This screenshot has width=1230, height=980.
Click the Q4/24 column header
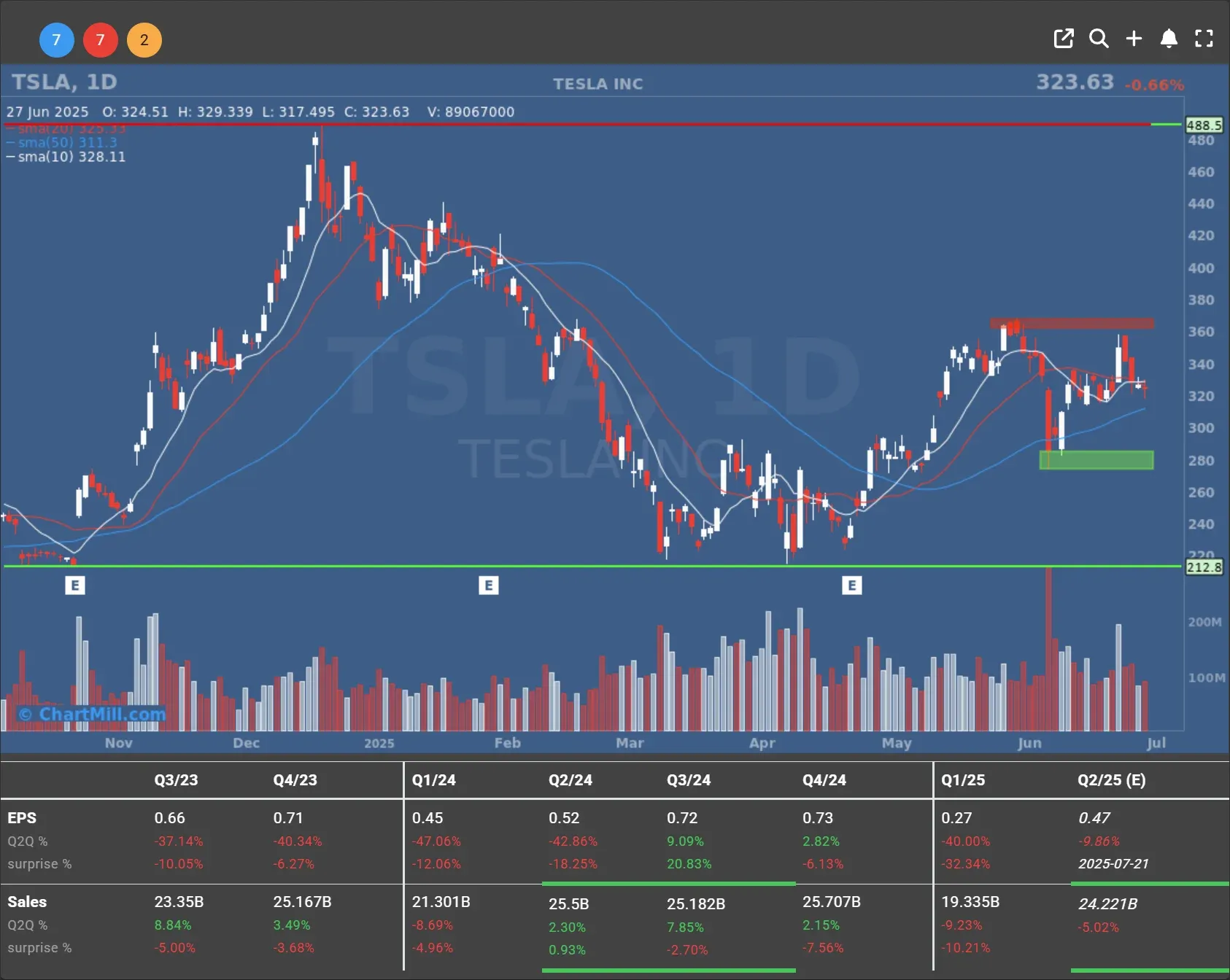(x=824, y=780)
